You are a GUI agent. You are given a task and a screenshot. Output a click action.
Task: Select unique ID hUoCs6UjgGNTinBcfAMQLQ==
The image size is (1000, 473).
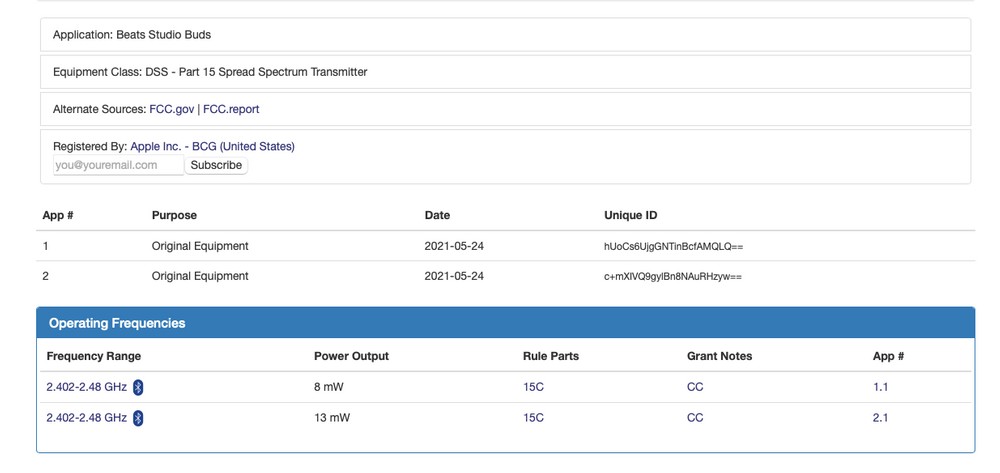click(673, 247)
